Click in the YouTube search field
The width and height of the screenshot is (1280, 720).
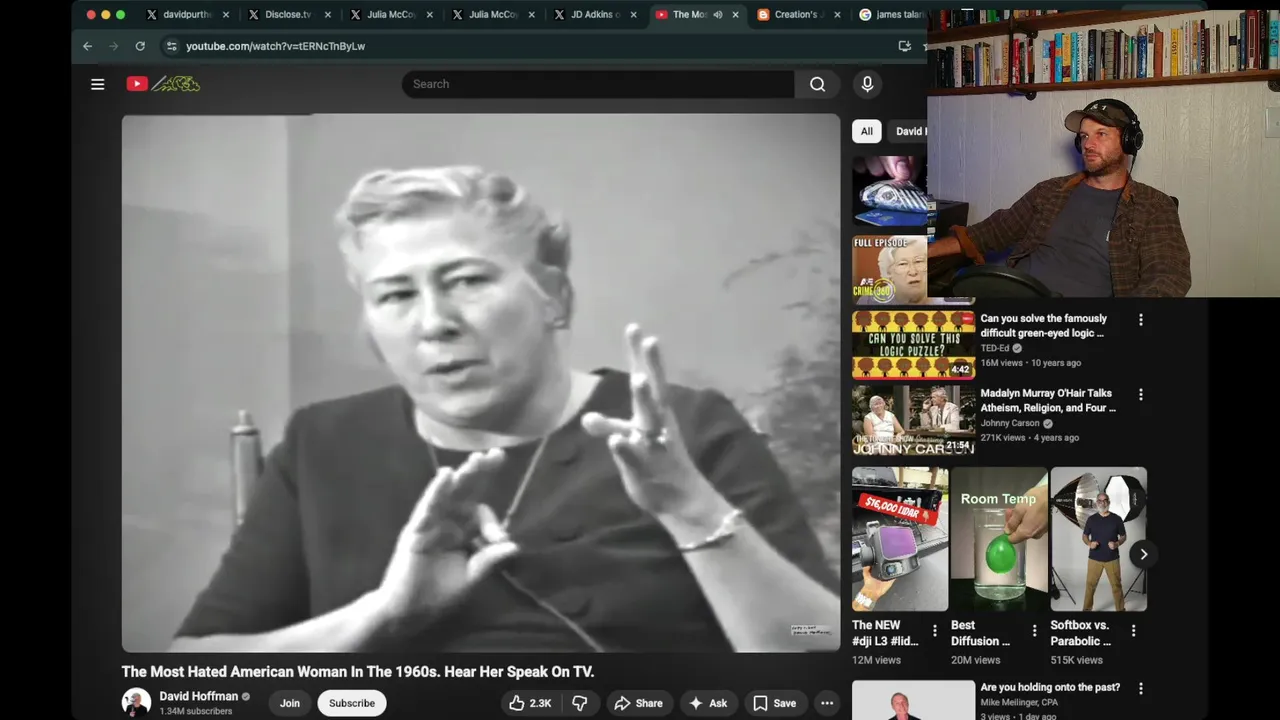pyautogui.click(x=598, y=84)
